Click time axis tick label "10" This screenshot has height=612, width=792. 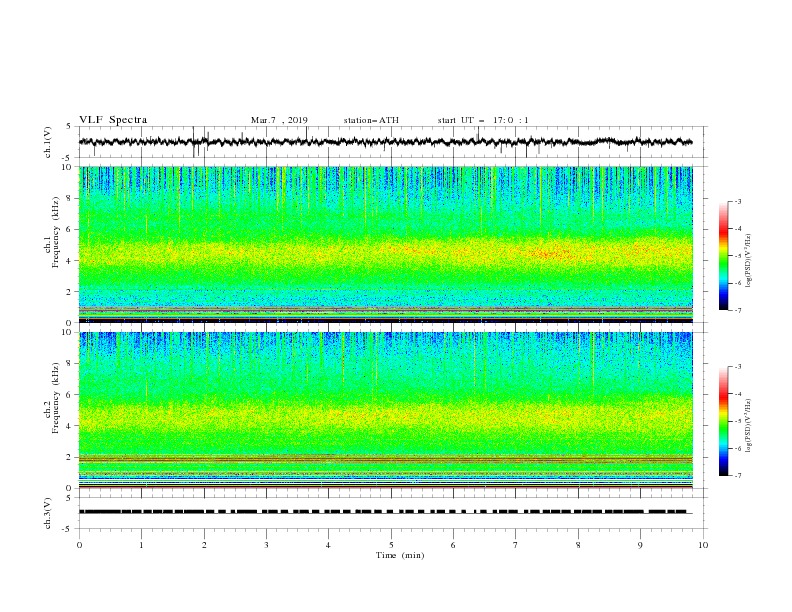pos(703,545)
